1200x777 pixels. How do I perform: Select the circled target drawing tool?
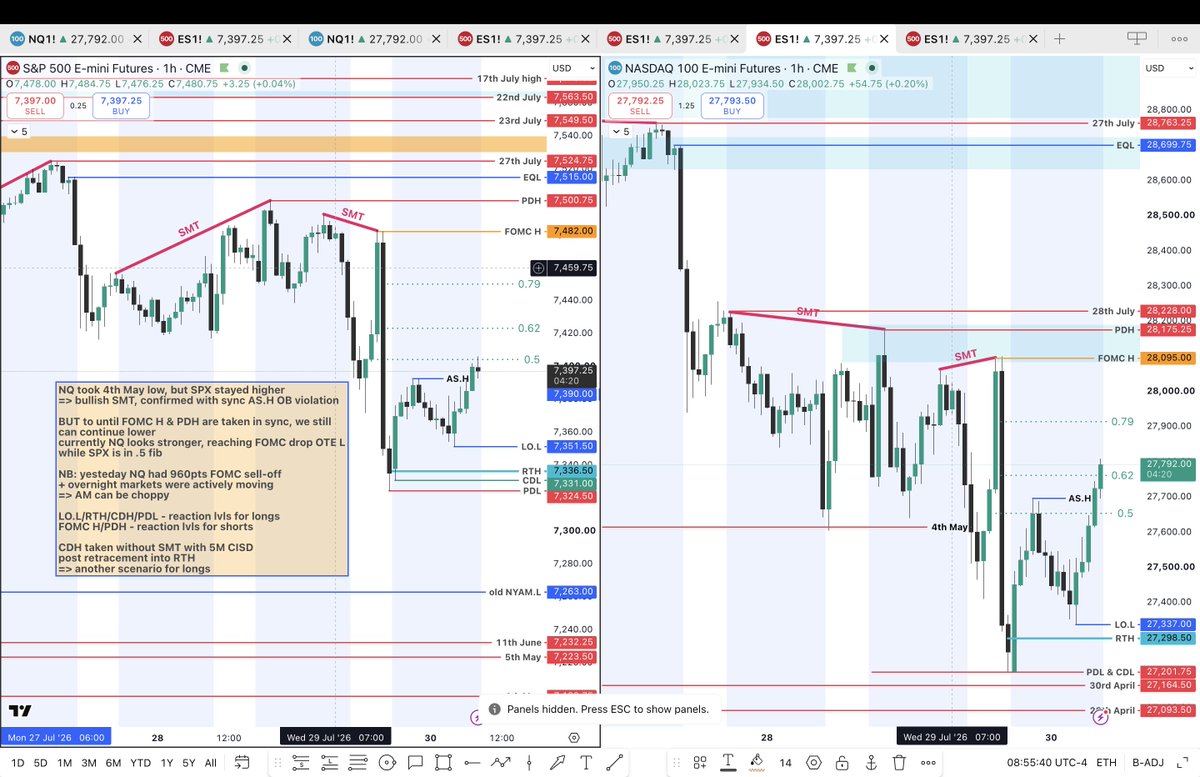coord(387,762)
